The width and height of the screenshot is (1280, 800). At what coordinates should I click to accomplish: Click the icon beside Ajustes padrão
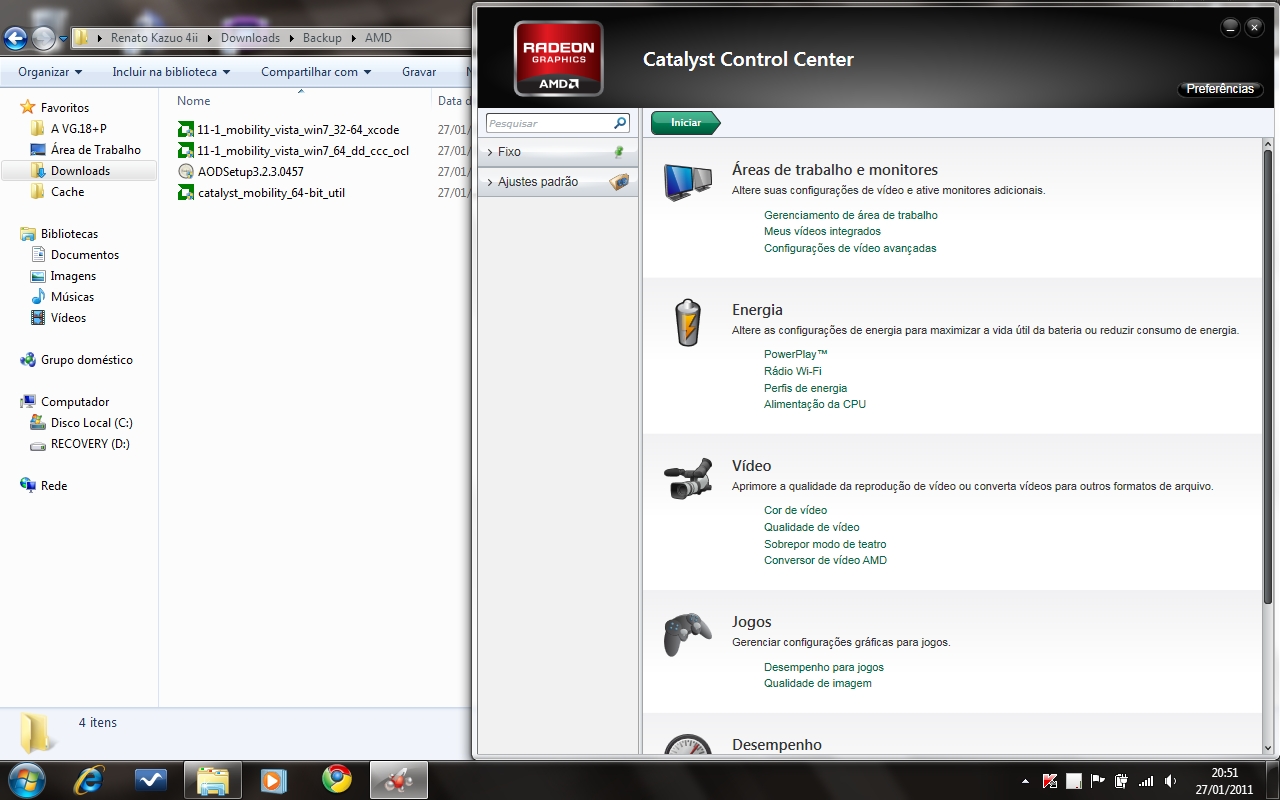click(619, 182)
